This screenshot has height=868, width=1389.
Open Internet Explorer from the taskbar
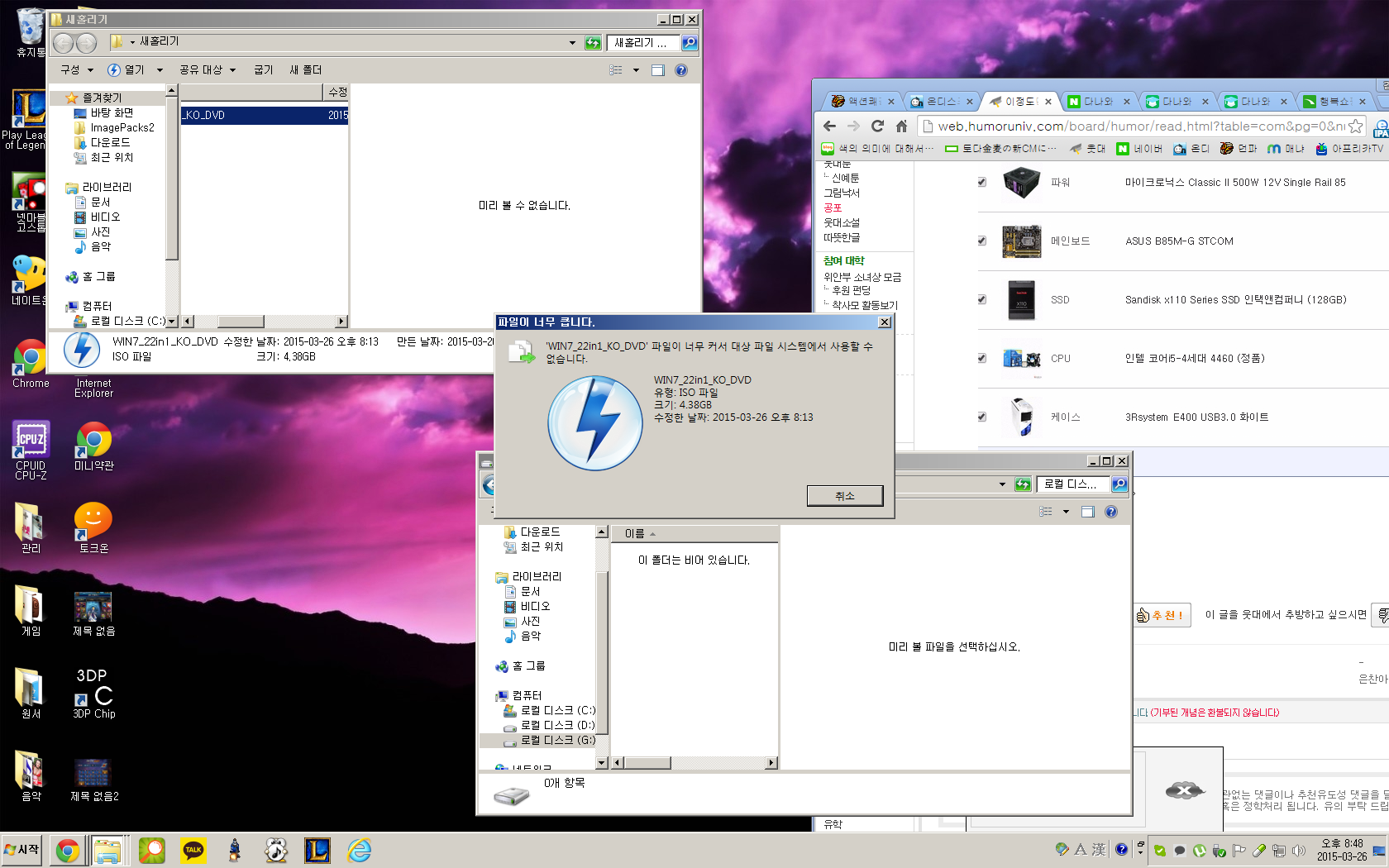point(359,850)
